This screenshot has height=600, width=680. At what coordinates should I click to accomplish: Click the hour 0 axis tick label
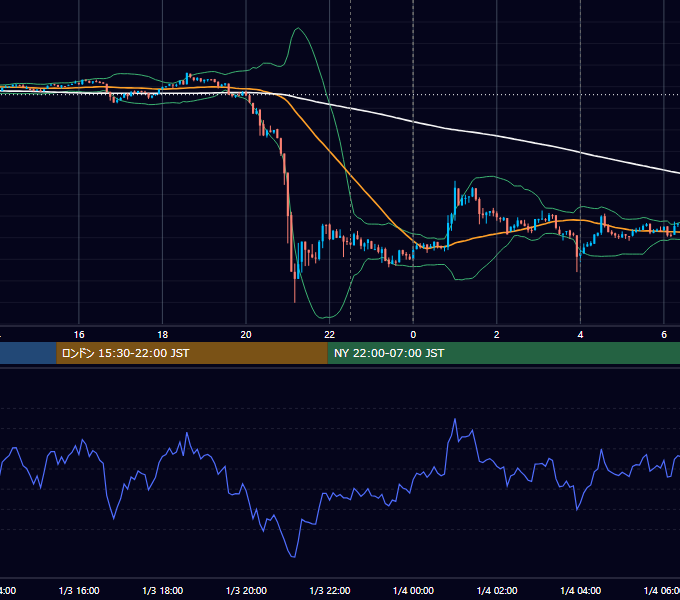(x=413, y=335)
